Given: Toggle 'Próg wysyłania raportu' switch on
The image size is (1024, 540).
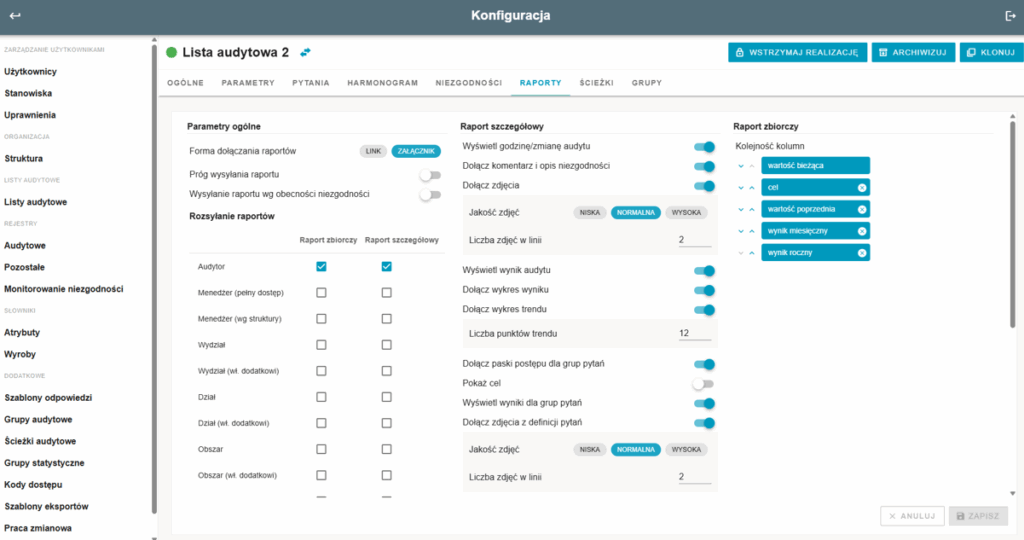Looking at the screenshot, I should [x=430, y=175].
